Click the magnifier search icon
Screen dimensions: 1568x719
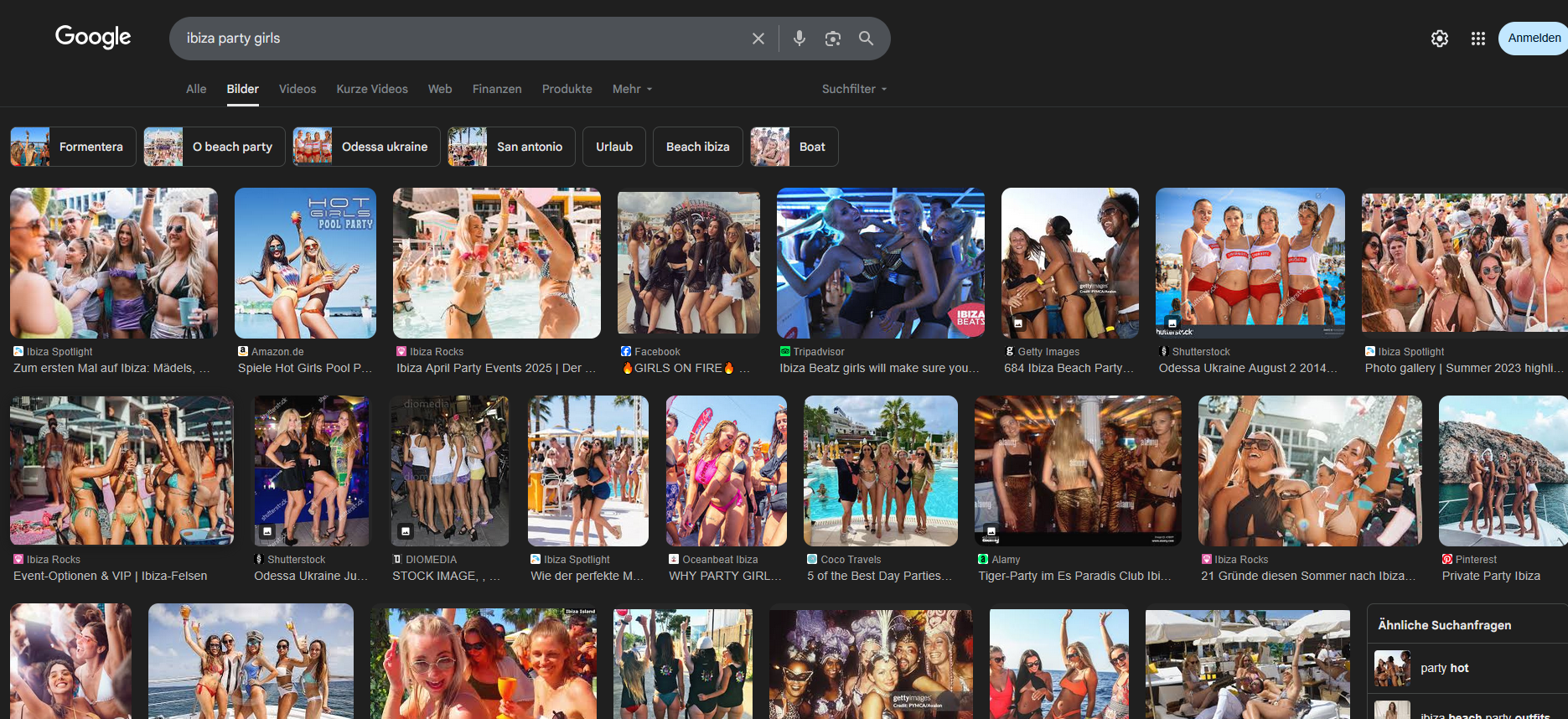[866, 39]
